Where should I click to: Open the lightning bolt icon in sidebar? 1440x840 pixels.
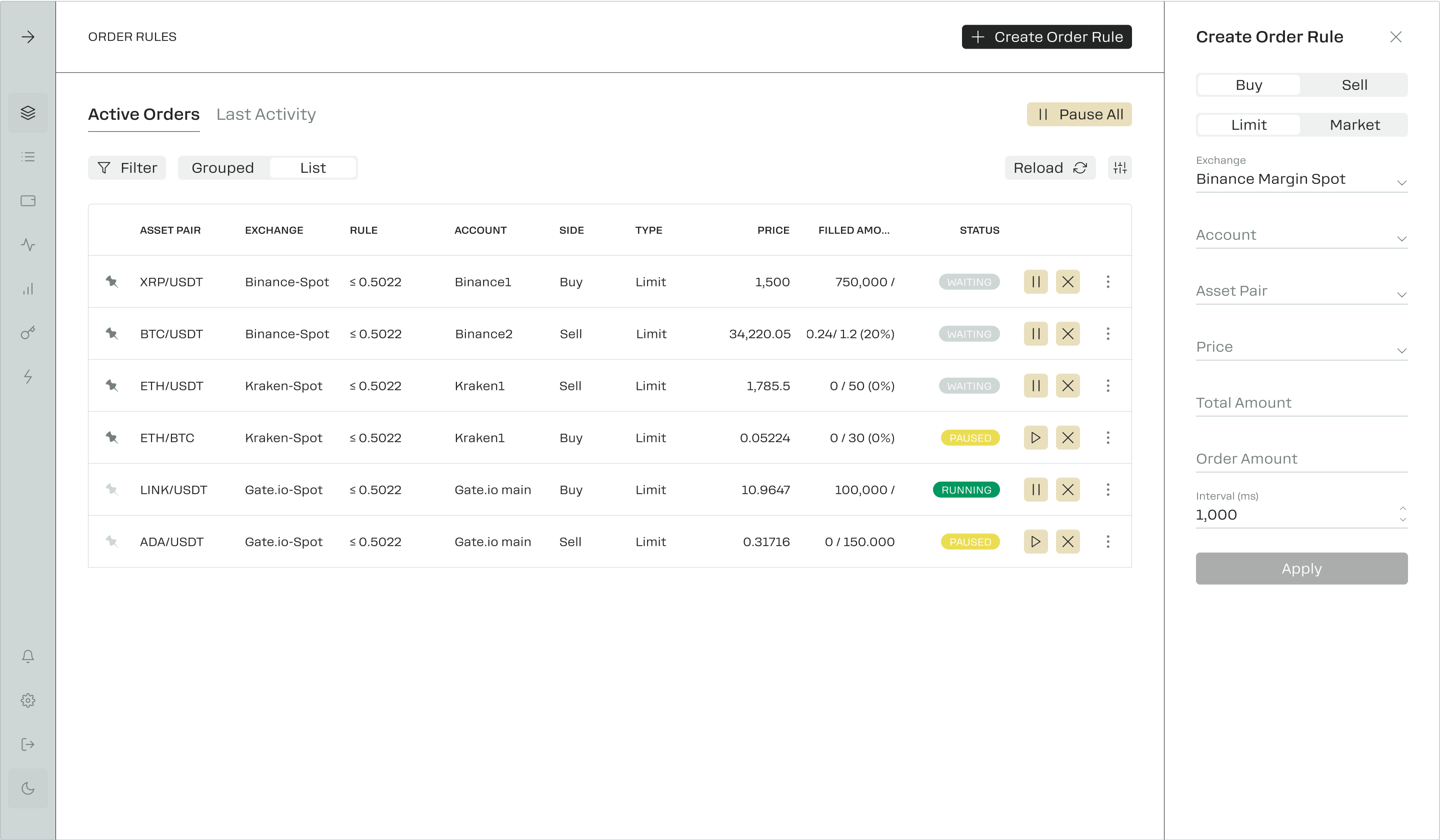pos(28,376)
